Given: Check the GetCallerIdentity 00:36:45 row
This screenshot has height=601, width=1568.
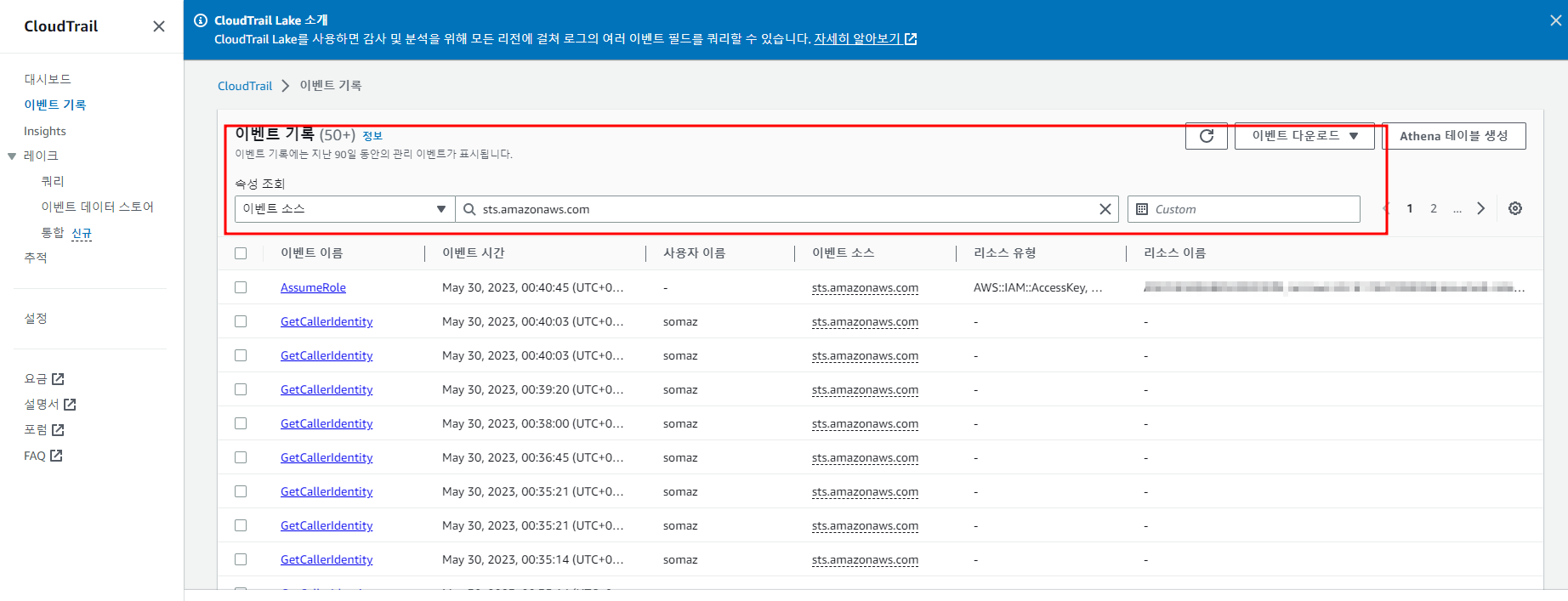Looking at the screenshot, I should pyautogui.click(x=241, y=457).
